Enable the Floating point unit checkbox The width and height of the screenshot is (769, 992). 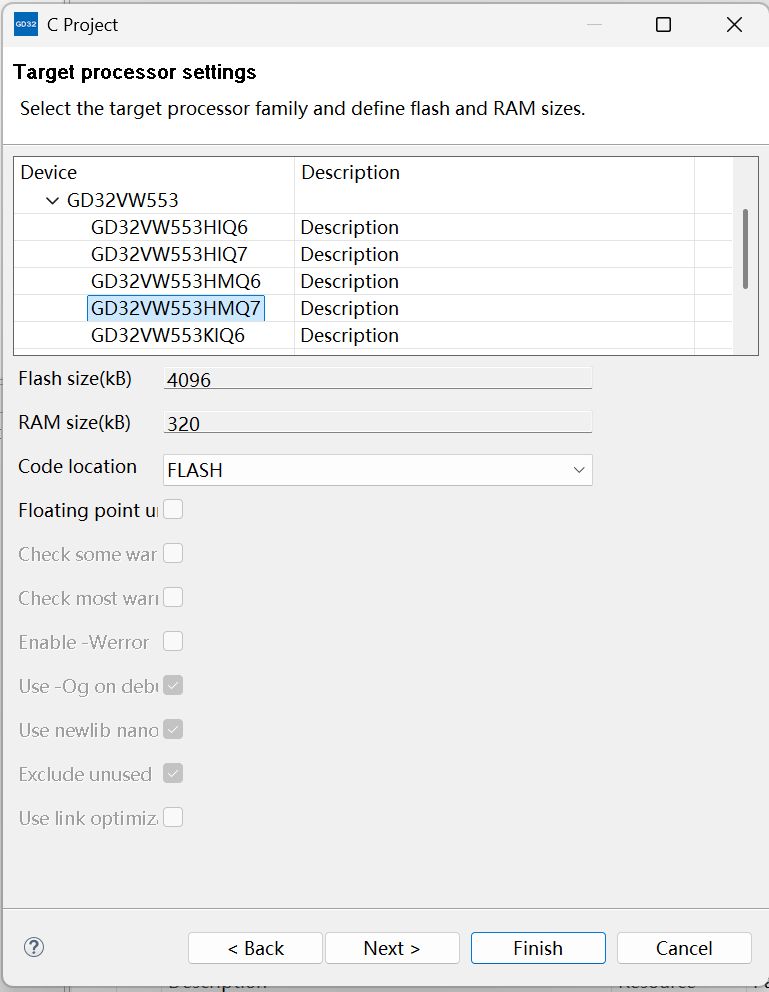(173, 509)
